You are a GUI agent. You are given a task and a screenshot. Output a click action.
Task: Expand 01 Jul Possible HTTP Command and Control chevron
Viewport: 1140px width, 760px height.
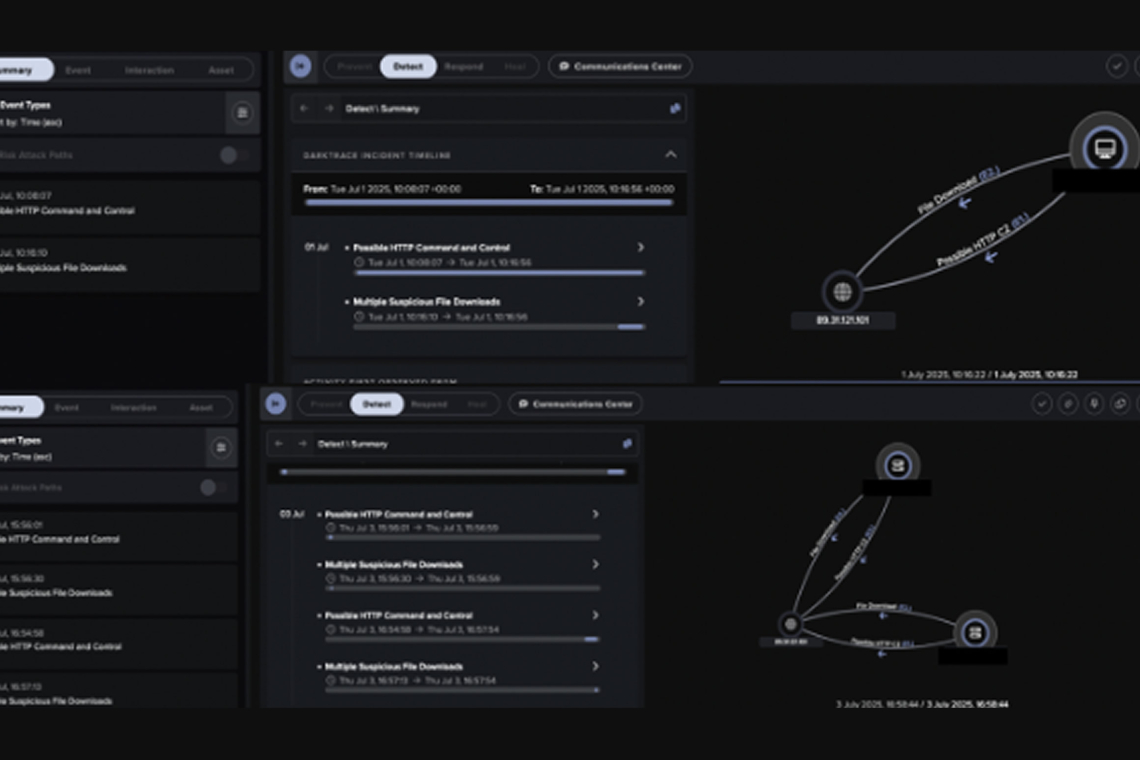pyautogui.click(x=641, y=247)
